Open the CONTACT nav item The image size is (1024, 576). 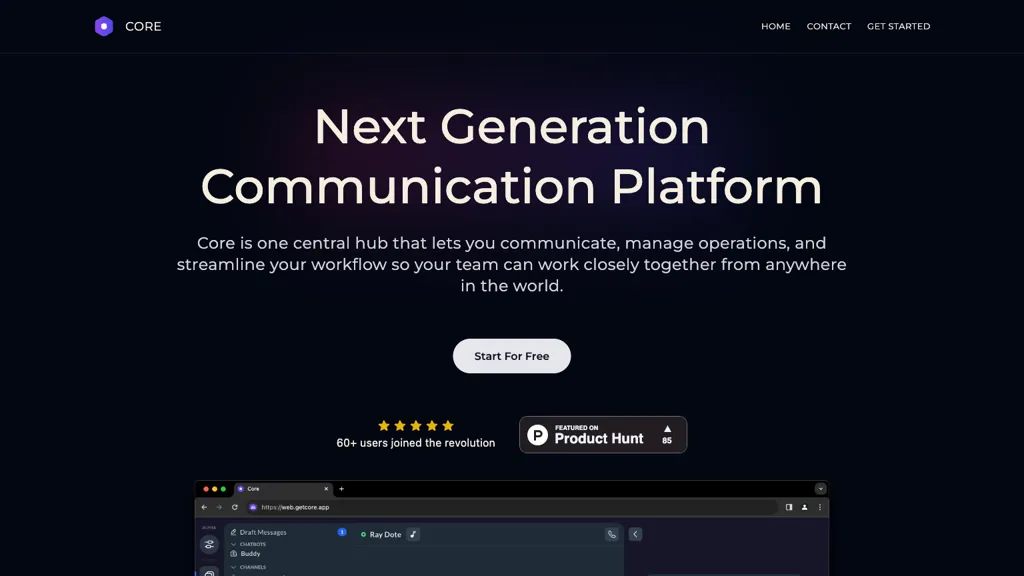click(x=829, y=26)
